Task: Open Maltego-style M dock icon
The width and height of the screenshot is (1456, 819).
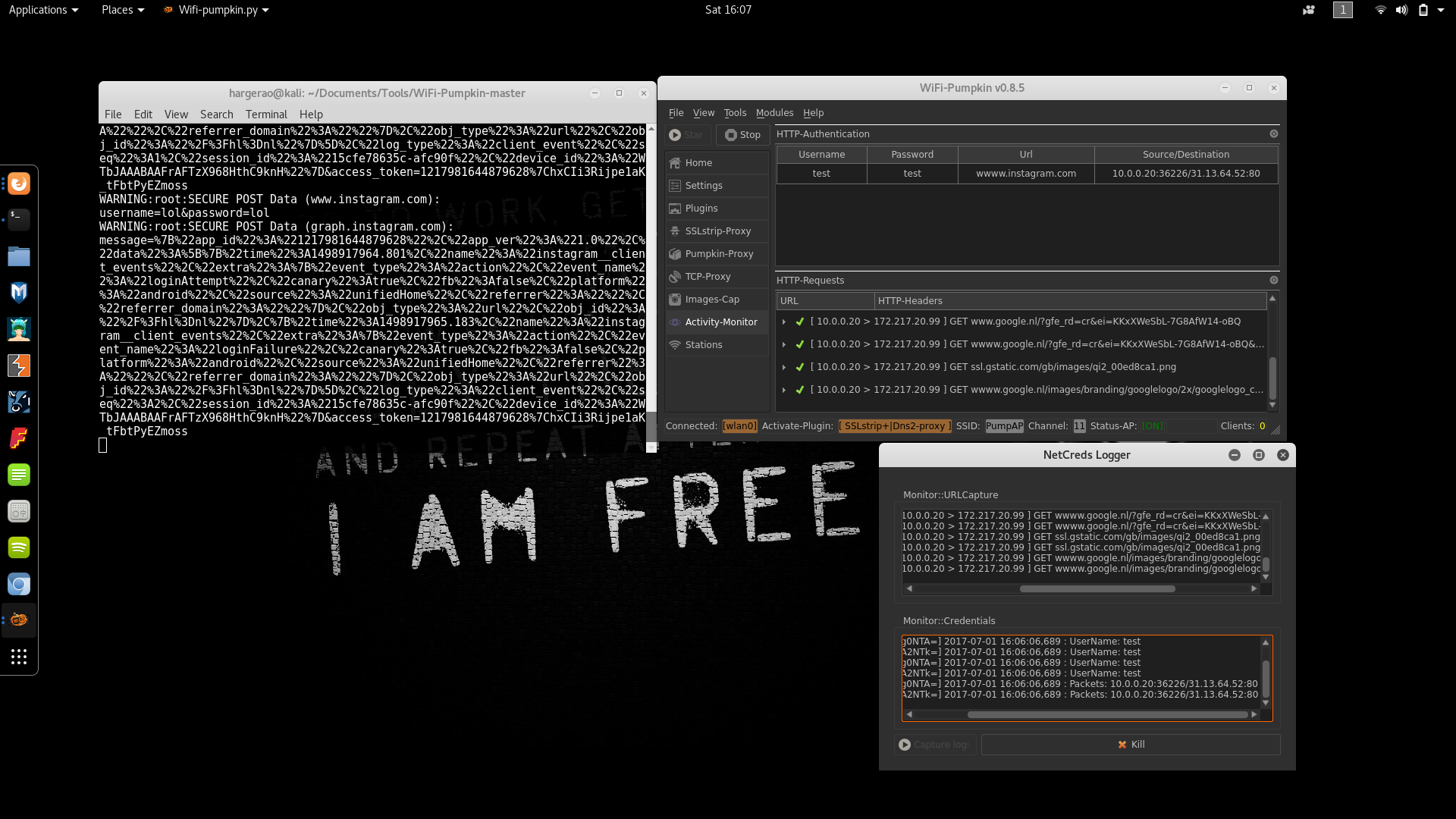Action: (19, 293)
